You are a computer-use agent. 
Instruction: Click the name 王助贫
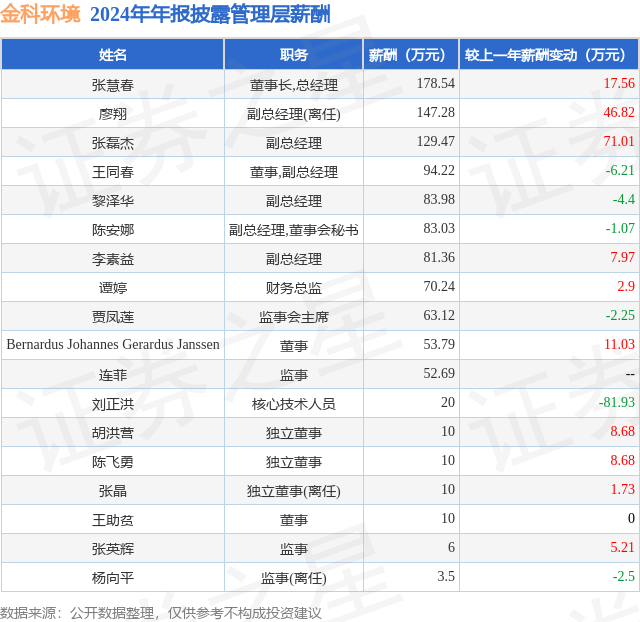113,520
